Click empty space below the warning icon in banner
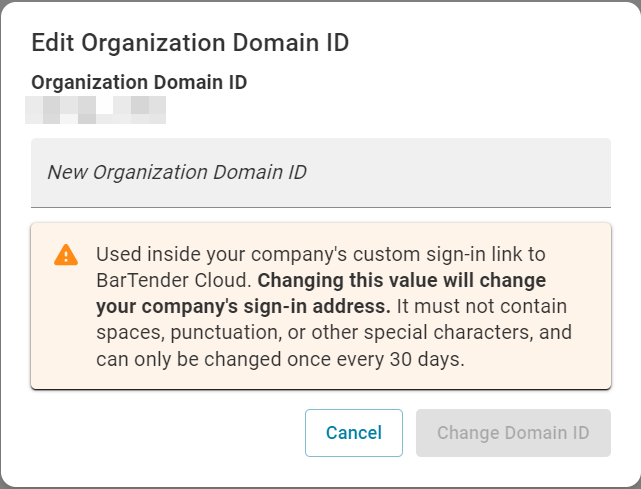This screenshot has height=489, width=641. click(x=65, y=327)
